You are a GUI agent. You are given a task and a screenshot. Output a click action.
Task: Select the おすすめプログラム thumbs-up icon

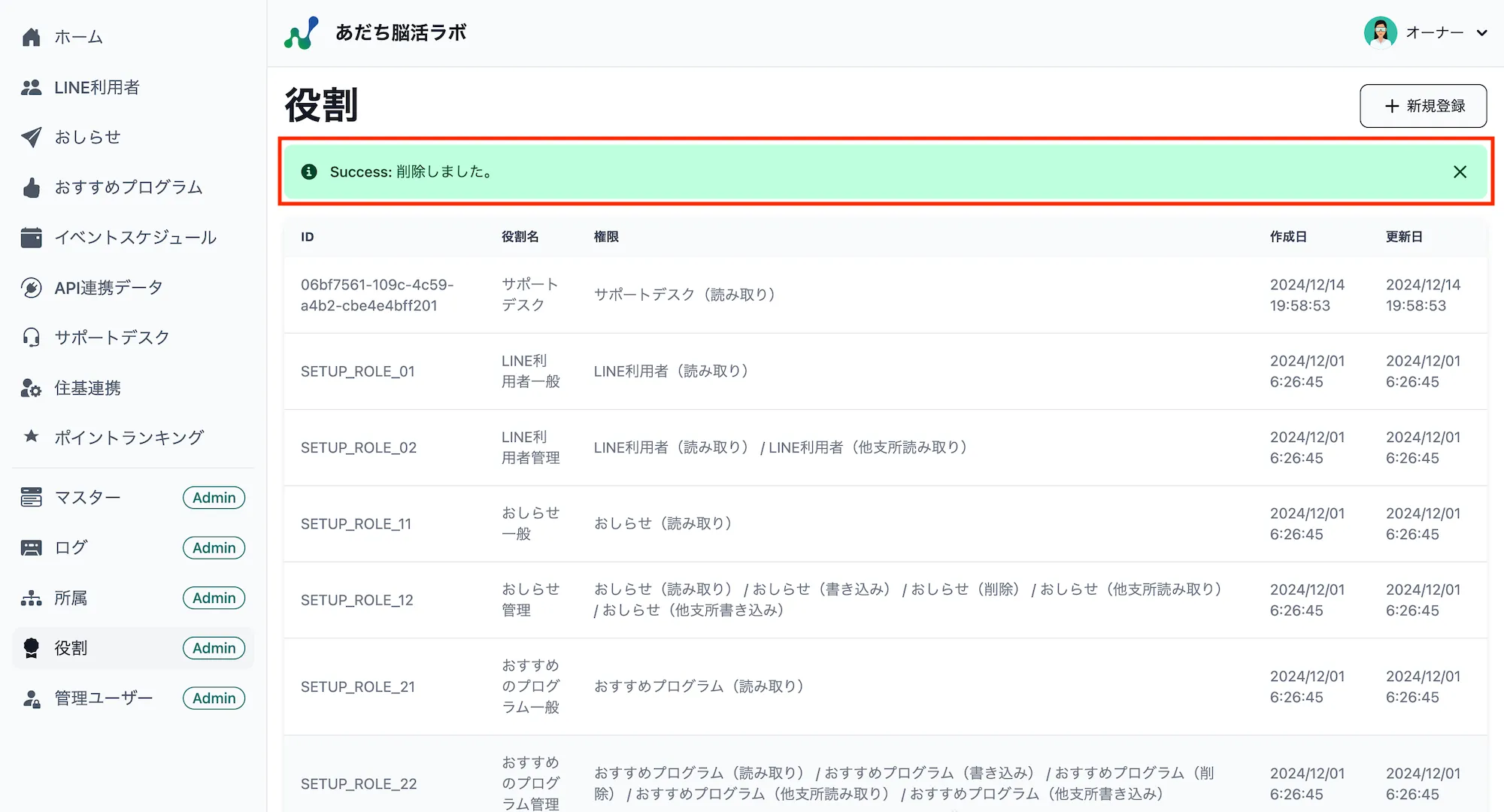point(31,187)
